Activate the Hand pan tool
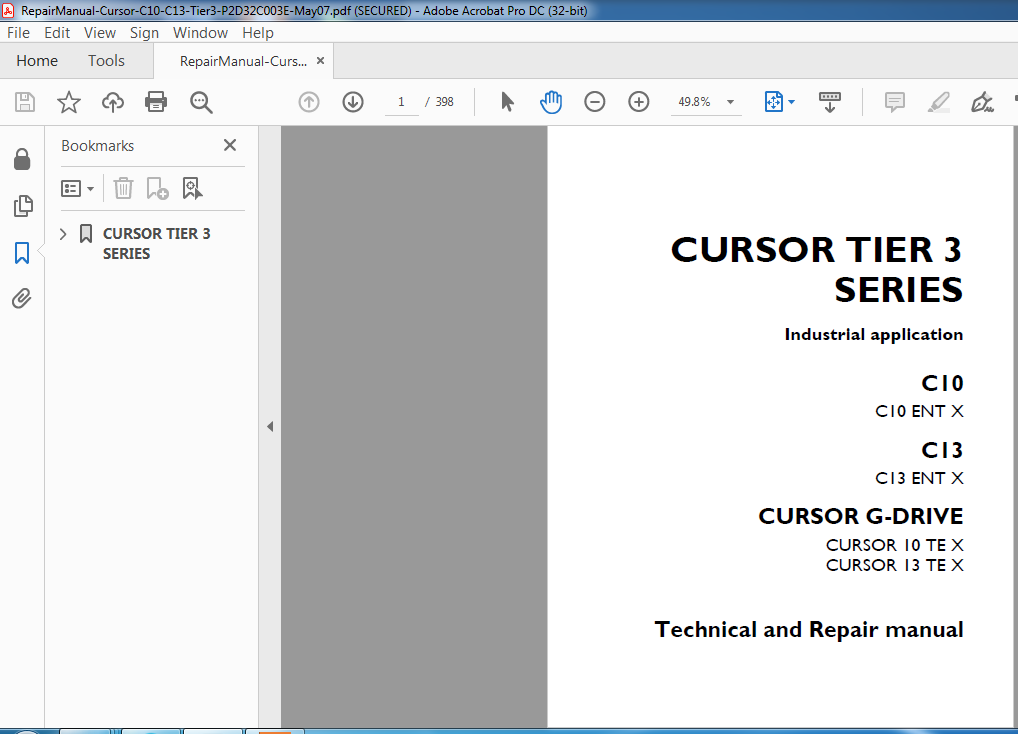The image size is (1018, 734). click(551, 102)
